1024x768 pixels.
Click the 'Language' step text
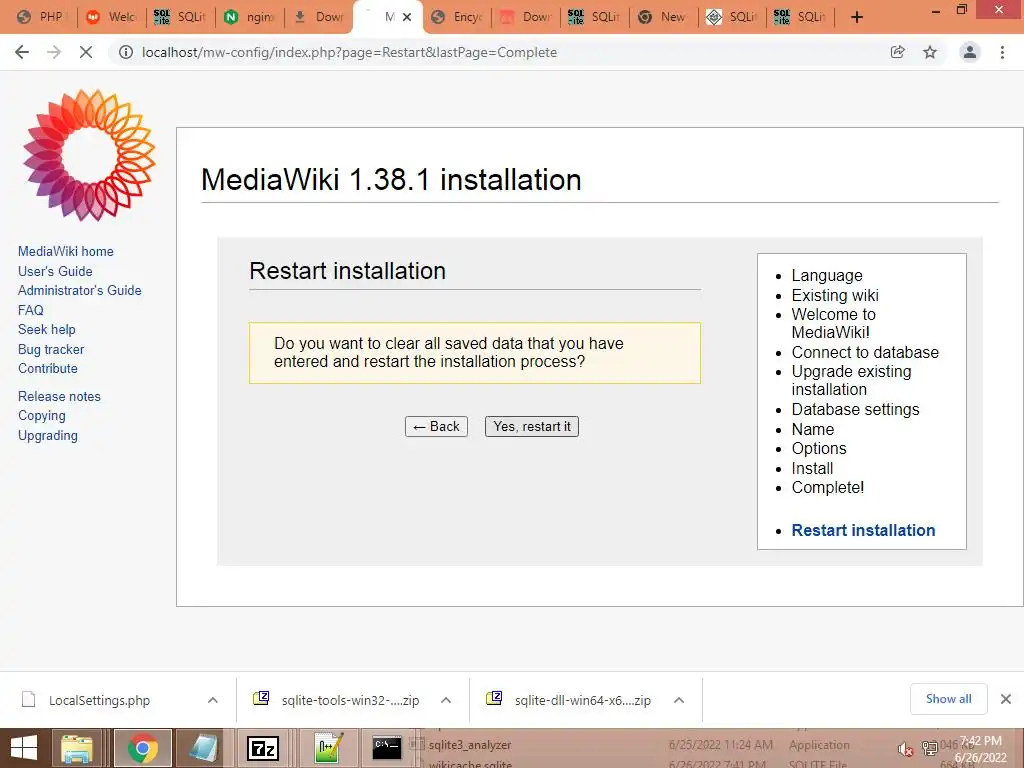(827, 276)
